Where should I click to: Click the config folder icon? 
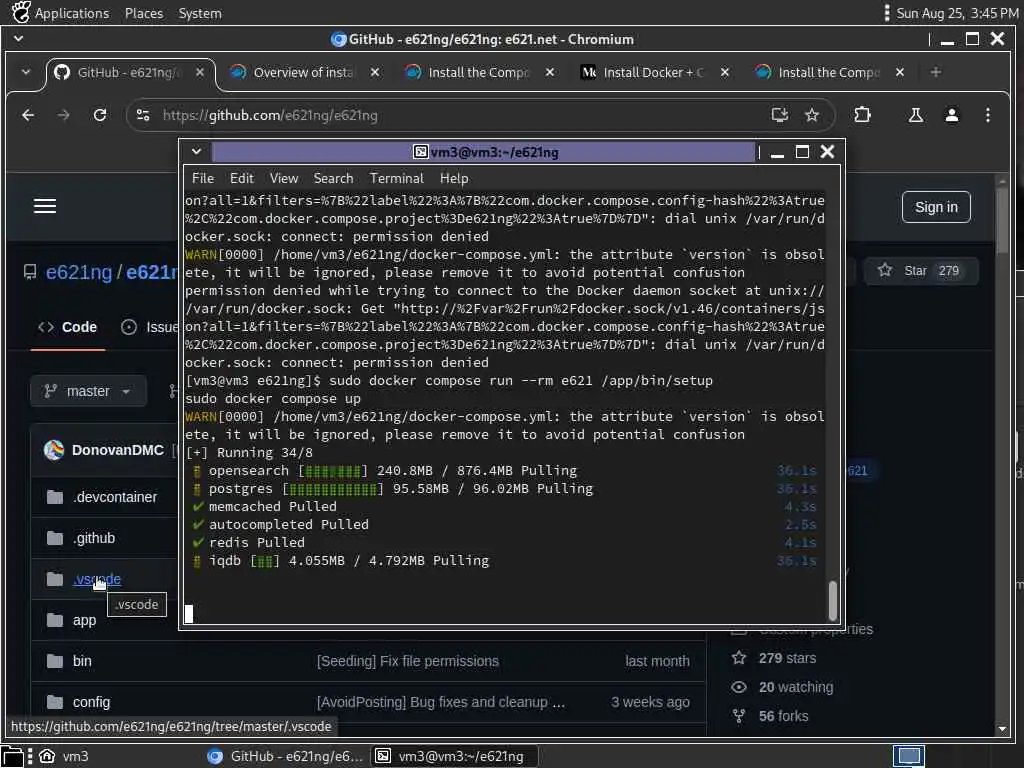[55, 703]
